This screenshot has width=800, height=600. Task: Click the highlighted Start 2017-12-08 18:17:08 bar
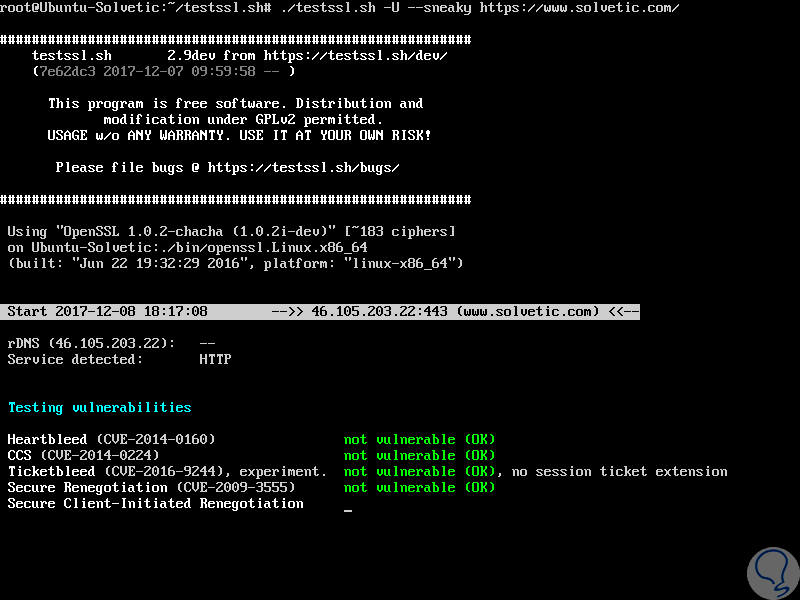320,312
